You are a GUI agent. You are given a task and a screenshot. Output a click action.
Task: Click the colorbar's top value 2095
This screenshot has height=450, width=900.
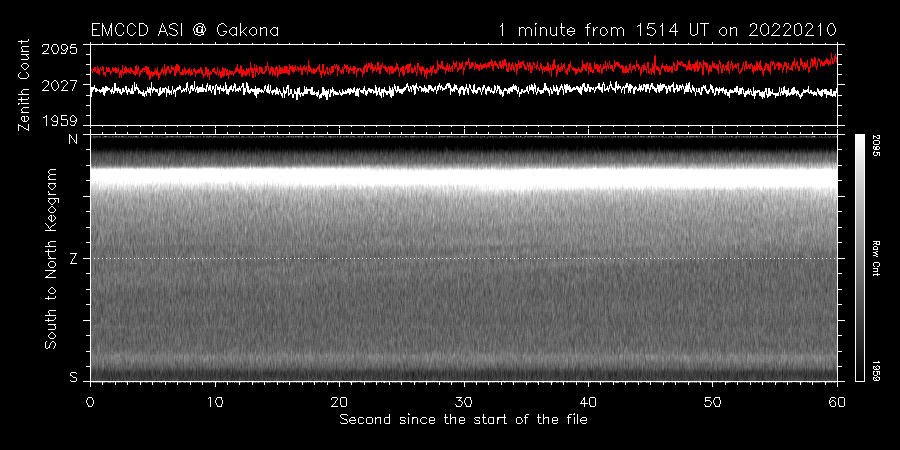[876, 145]
